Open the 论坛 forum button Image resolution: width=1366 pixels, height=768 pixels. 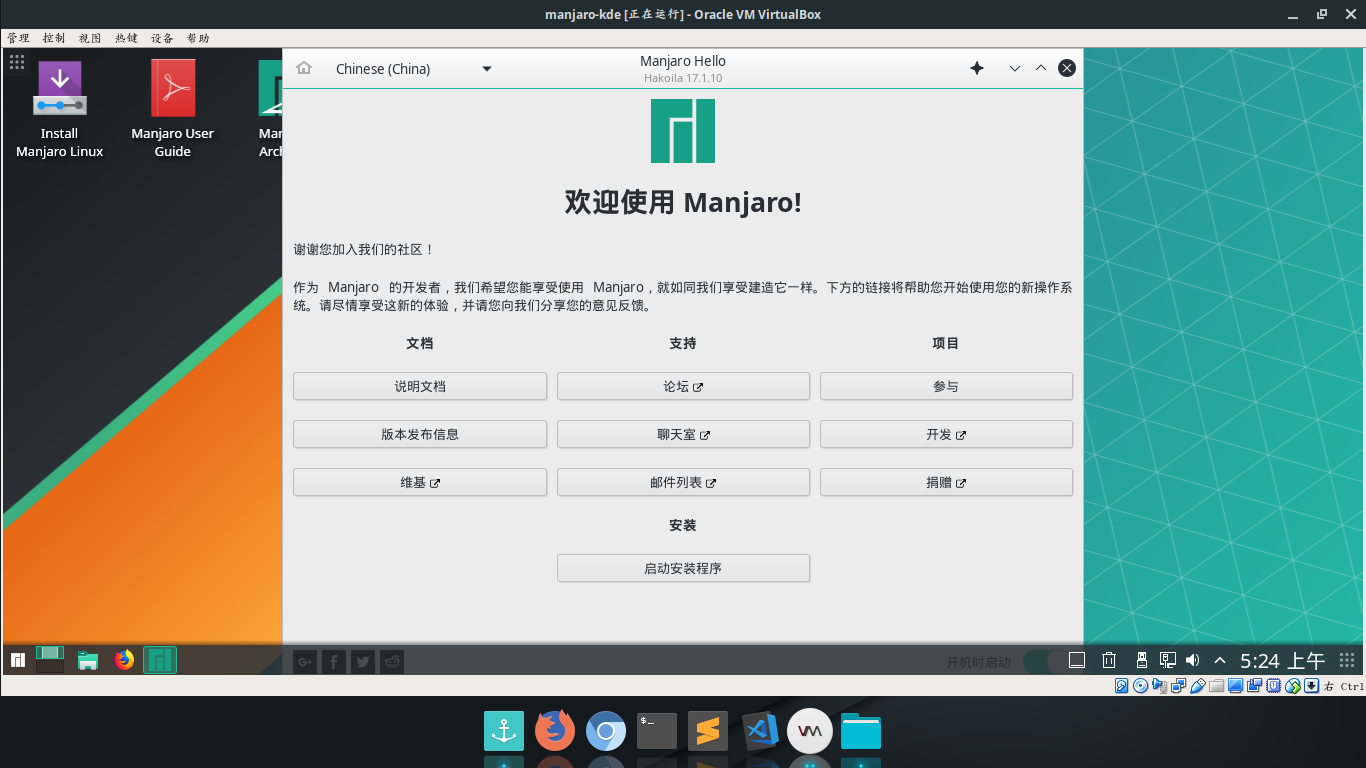(683, 386)
